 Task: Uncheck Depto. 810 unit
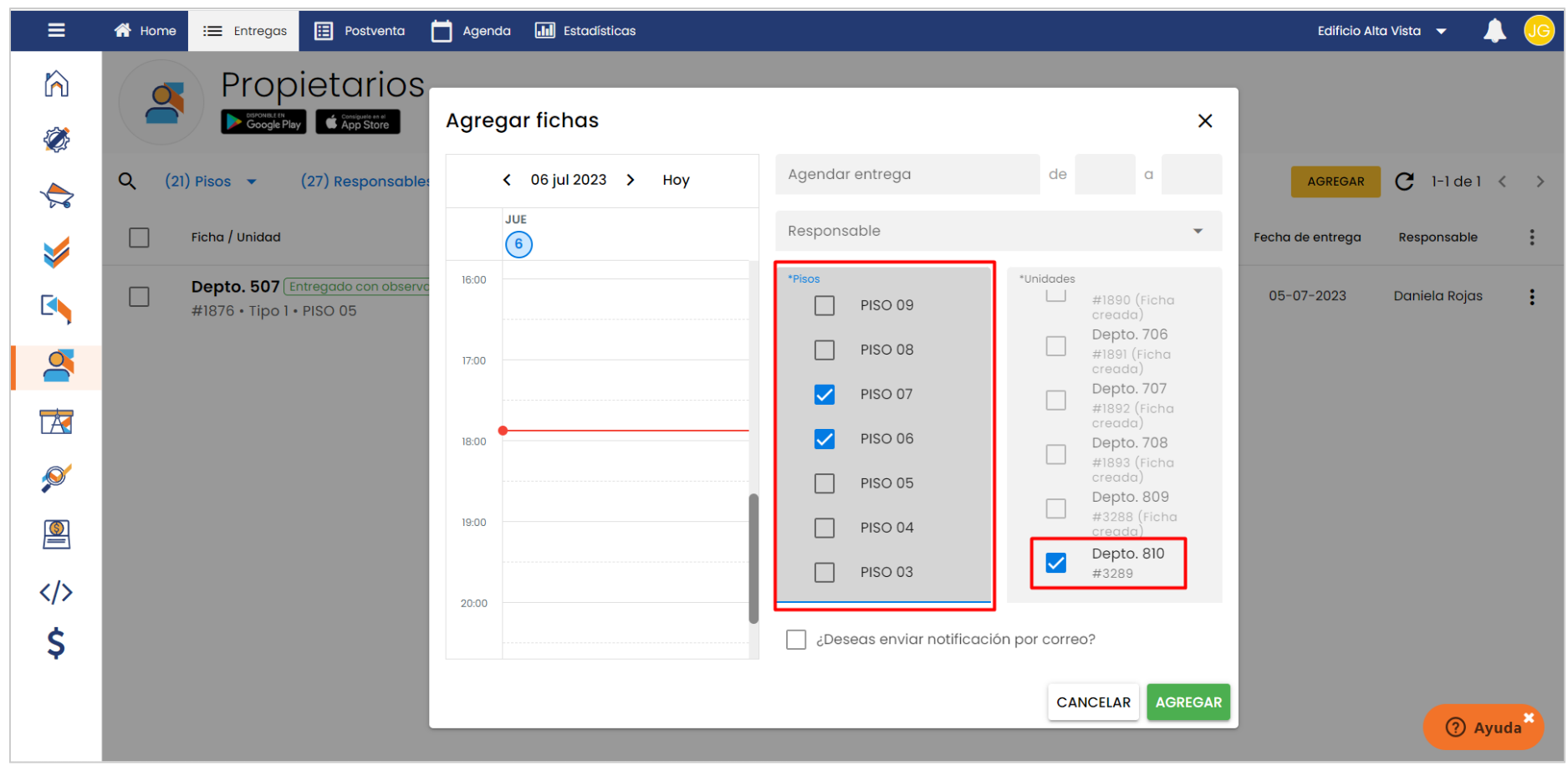[1056, 563]
